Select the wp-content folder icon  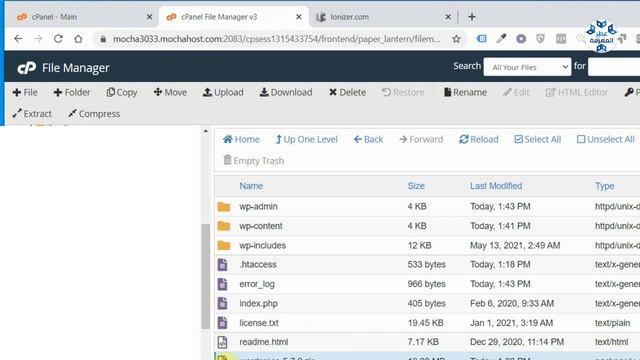[224, 226]
